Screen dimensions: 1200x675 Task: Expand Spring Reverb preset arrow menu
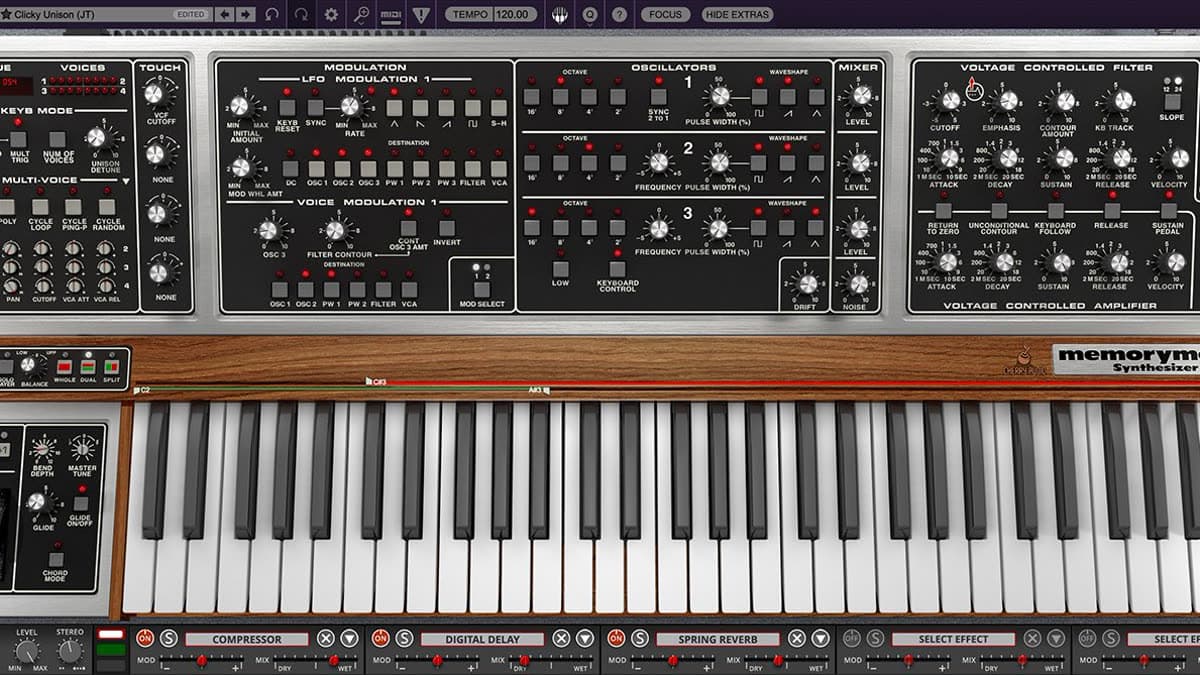821,638
